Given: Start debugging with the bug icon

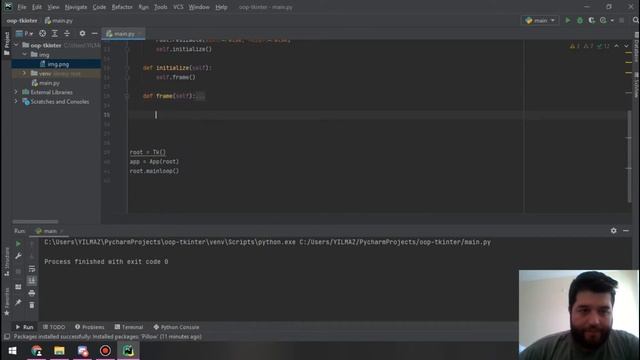Looking at the screenshot, I should coord(580,20).
